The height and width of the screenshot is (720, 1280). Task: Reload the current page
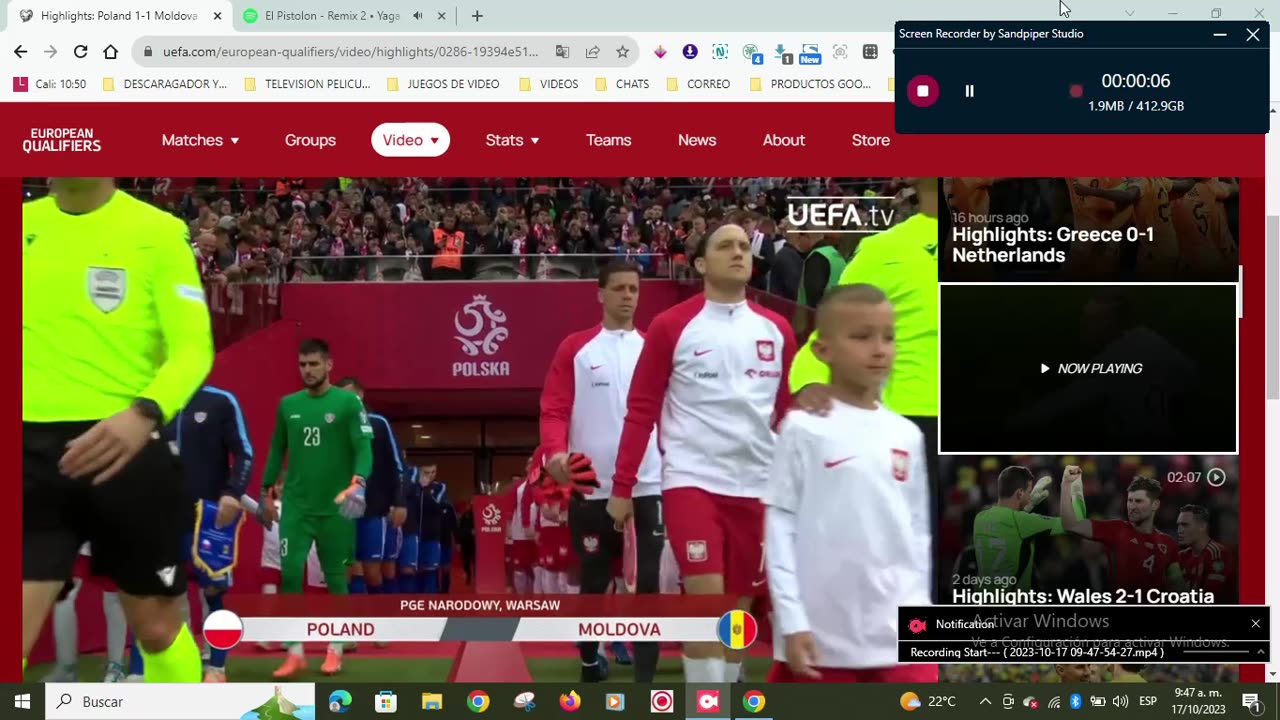click(80, 52)
